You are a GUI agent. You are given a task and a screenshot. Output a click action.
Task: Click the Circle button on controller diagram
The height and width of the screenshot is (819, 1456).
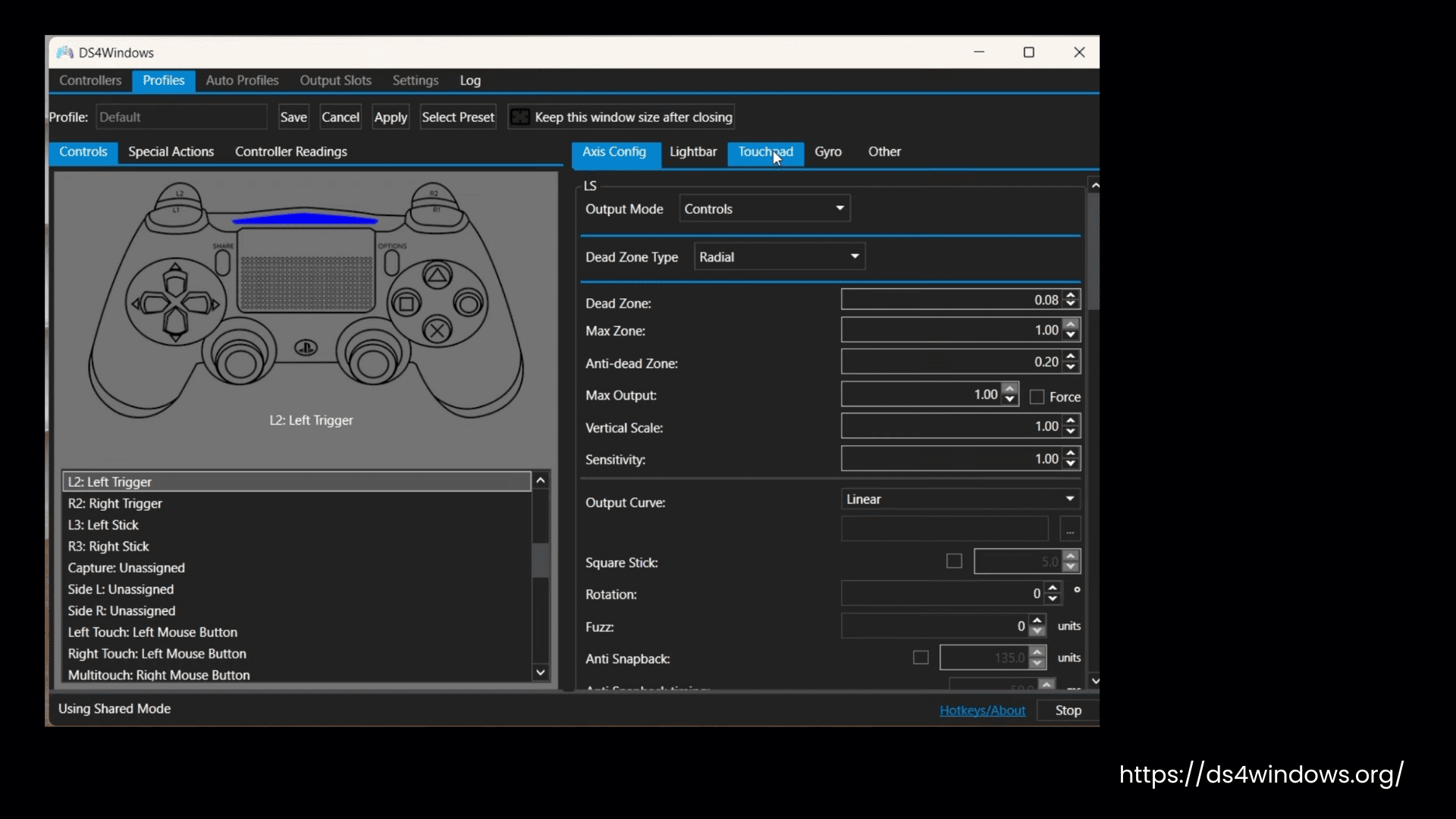pos(469,304)
